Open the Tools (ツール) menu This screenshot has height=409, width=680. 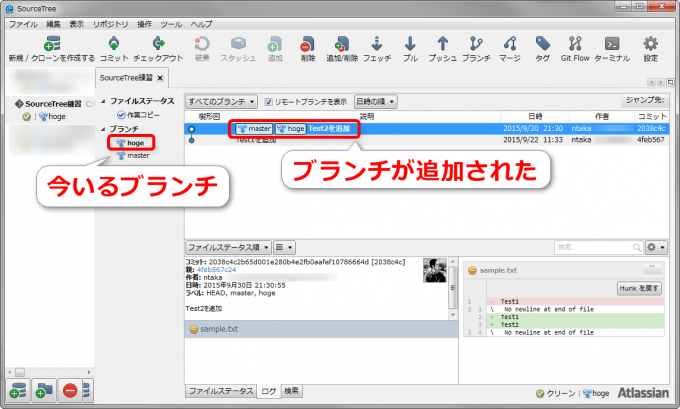click(171, 24)
